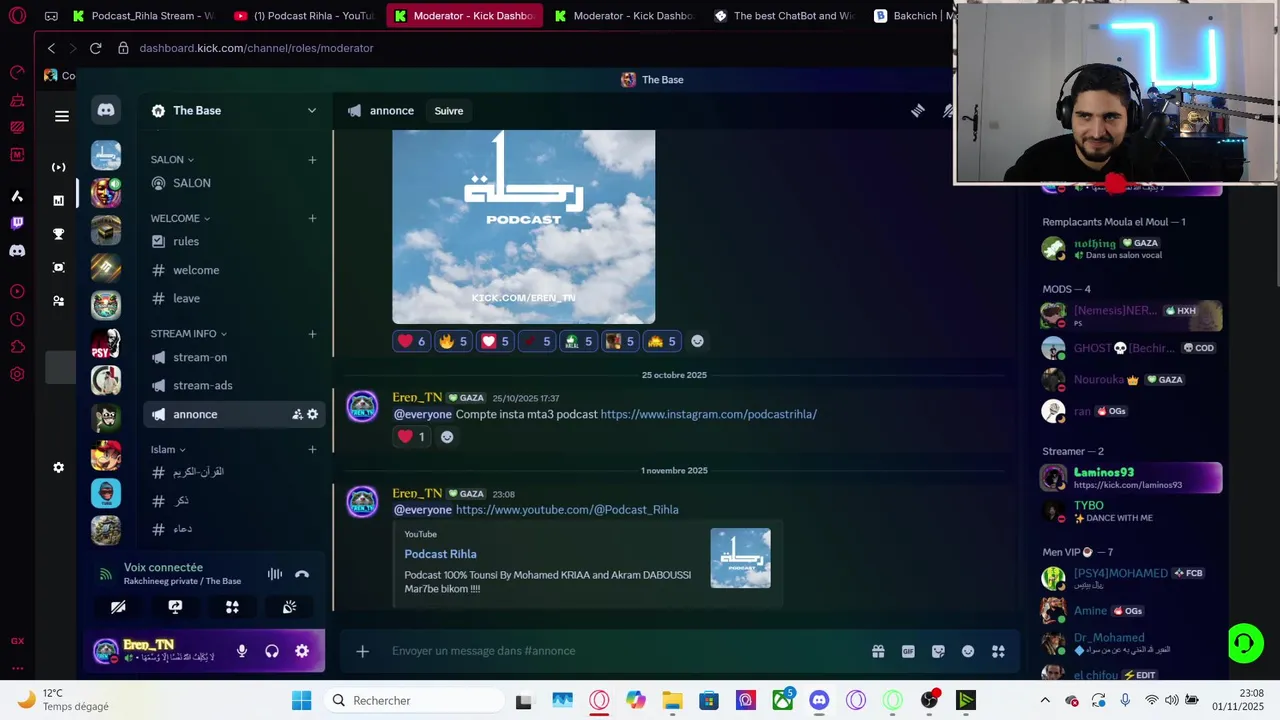The image size is (1280, 720).
Task: Create invite for annonce channel
Action: click(297, 414)
